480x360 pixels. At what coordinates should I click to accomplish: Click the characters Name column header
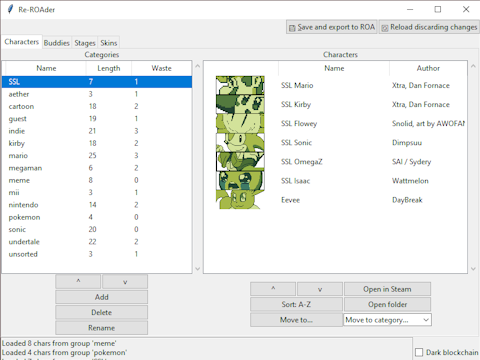tap(334, 68)
